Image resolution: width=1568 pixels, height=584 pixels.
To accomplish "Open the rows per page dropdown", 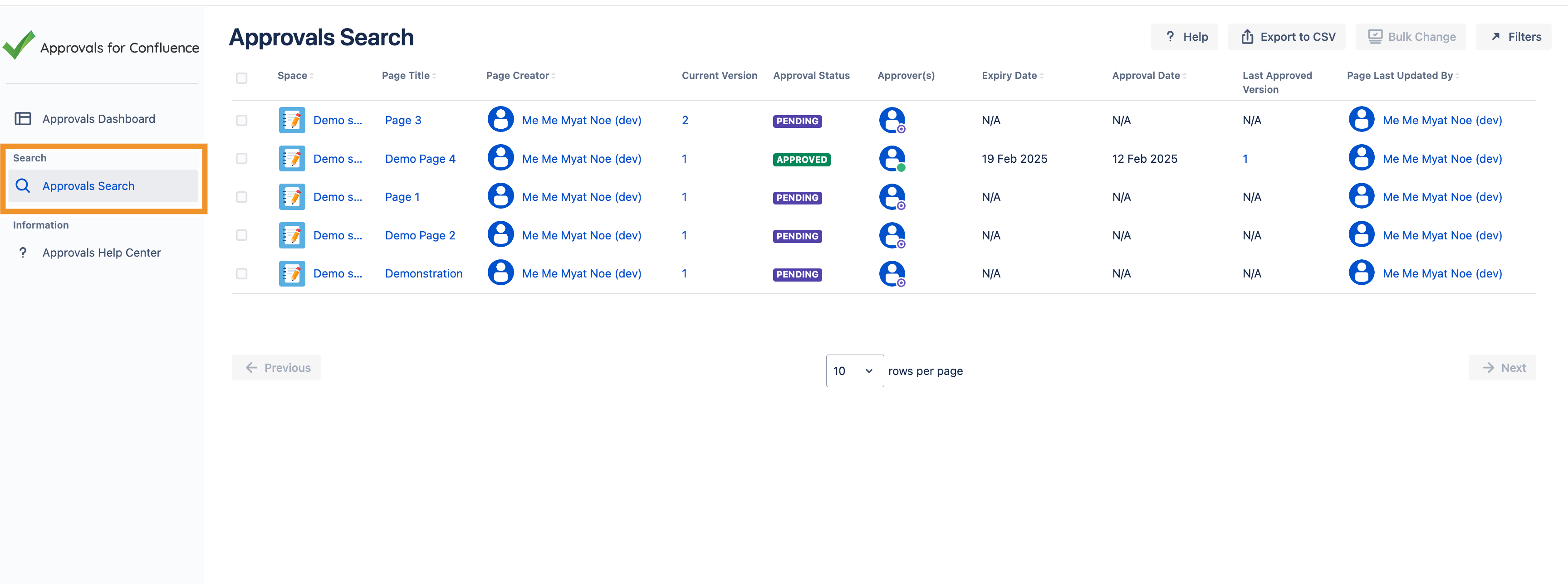I will coord(854,370).
